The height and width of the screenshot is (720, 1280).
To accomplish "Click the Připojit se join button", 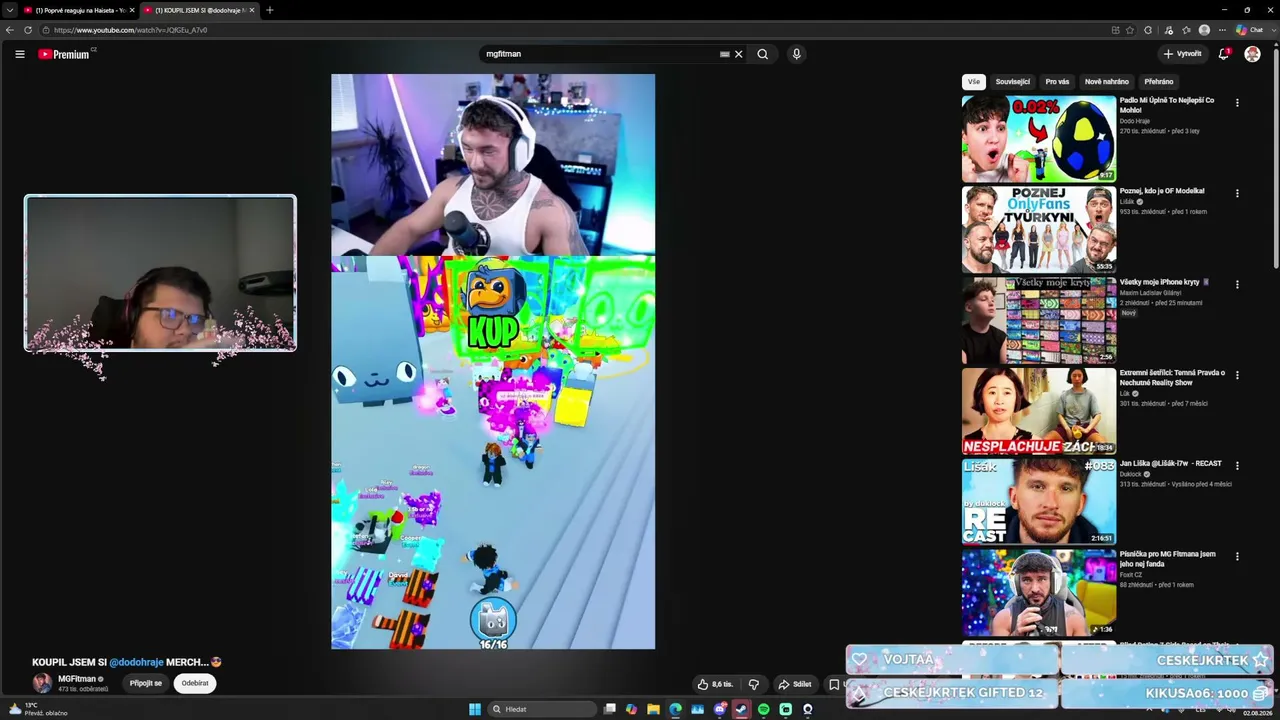I will [146, 684].
